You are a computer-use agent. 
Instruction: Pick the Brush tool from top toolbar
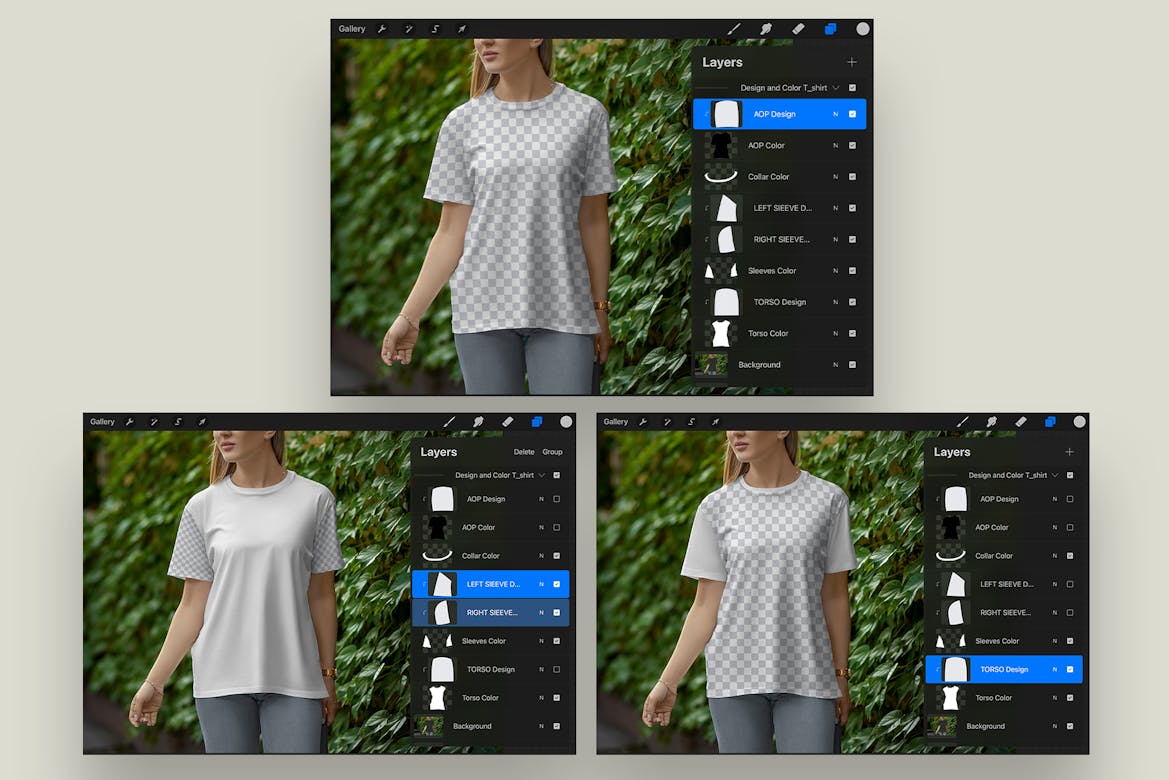coord(734,29)
